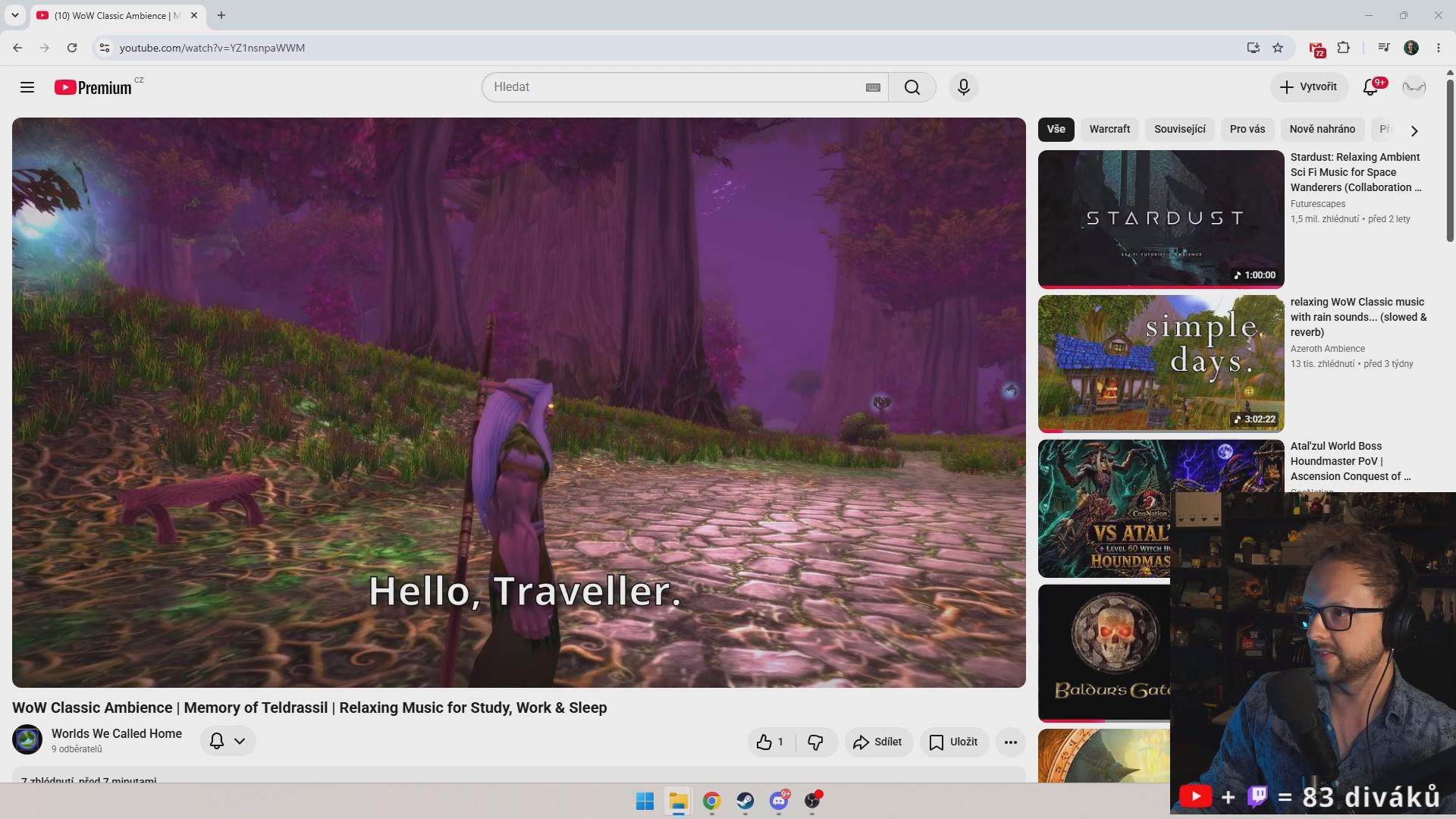Open browser extensions puzzle icon
The width and height of the screenshot is (1456, 819).
click(1344, 48)
